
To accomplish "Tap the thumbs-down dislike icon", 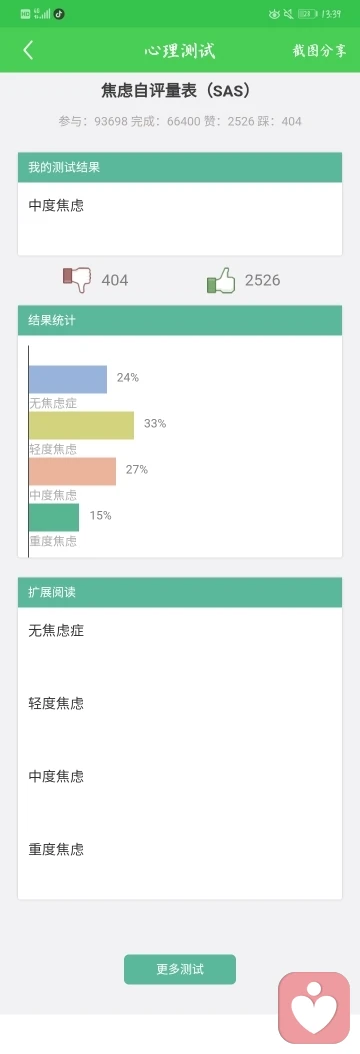I will coord(77,280).
